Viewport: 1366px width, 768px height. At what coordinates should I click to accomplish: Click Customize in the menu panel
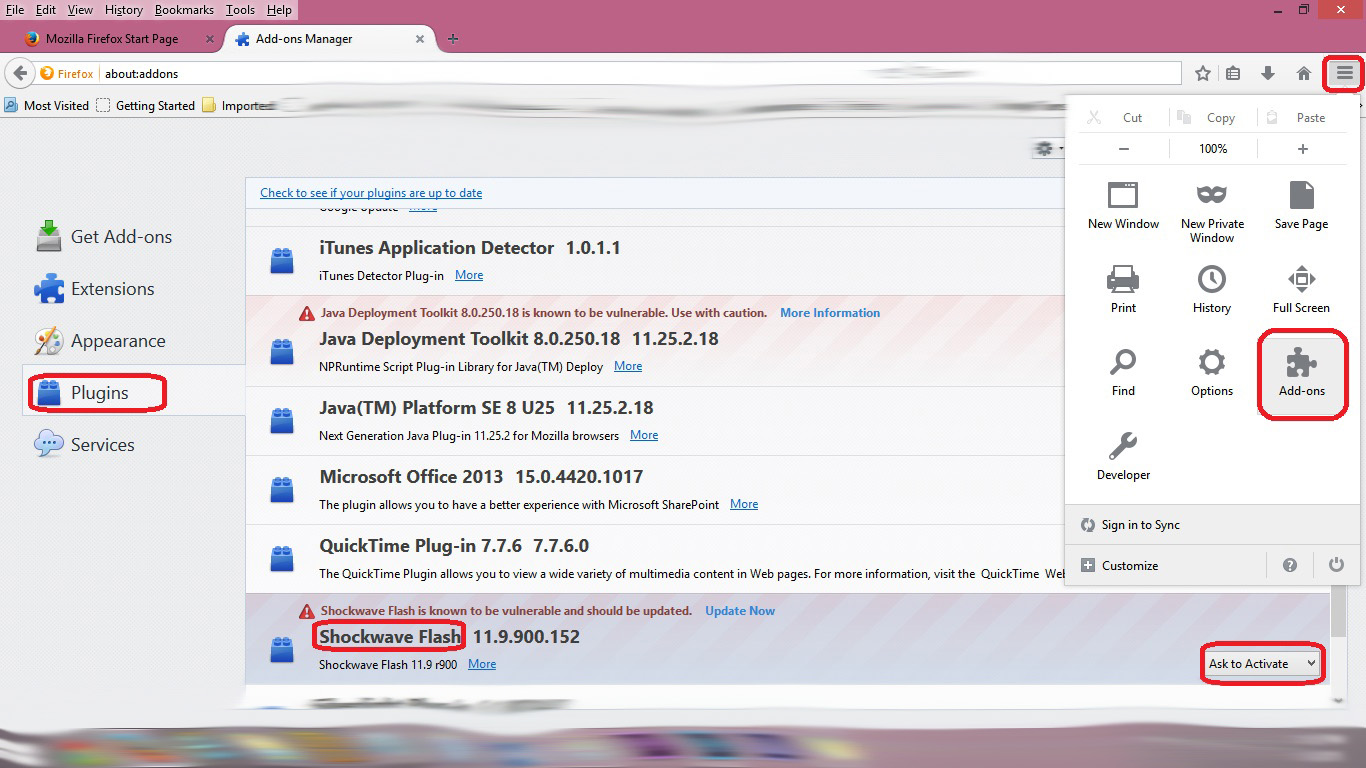(1120, 565)
